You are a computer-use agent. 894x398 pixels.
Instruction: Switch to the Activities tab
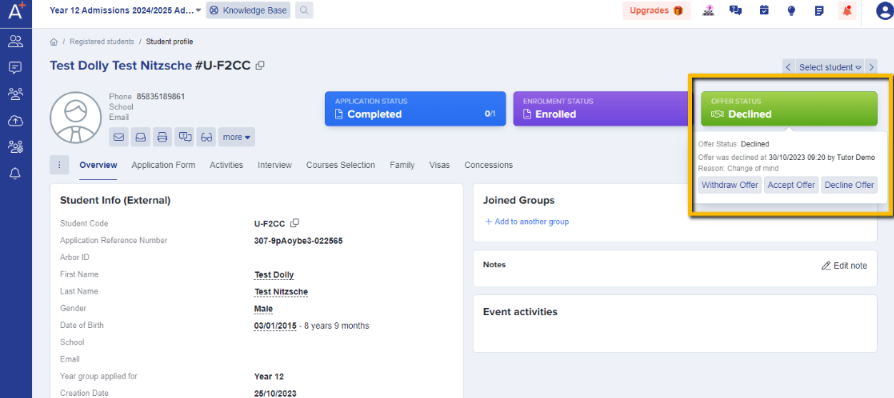point(226,165)
